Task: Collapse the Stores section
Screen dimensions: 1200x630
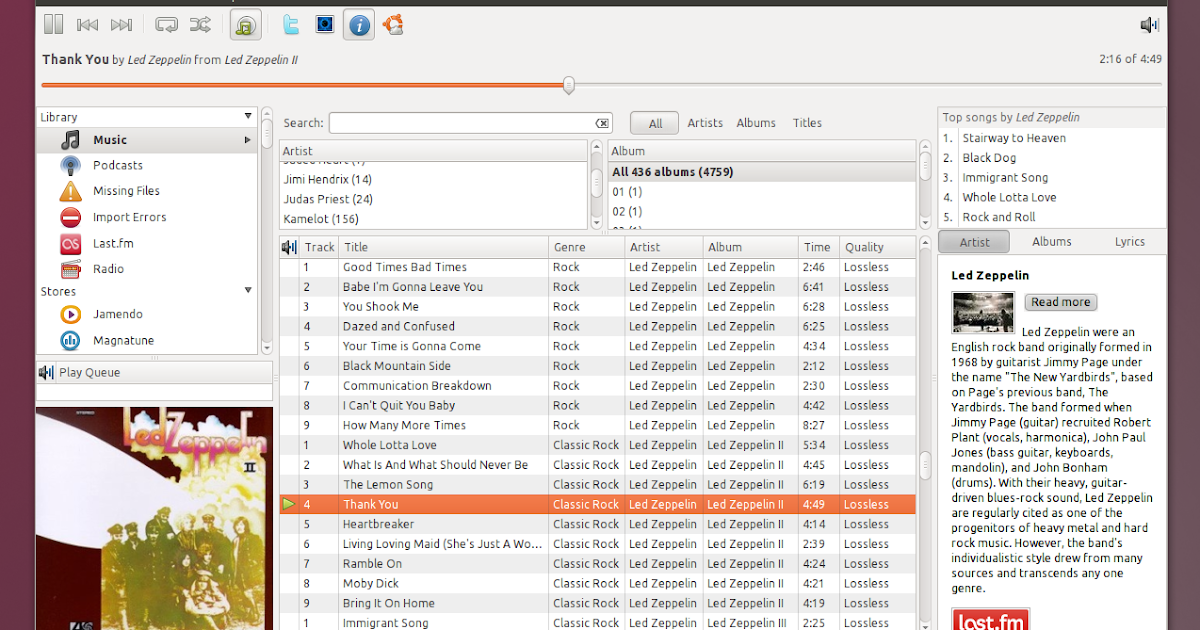Action: click(x=247, y=291)
